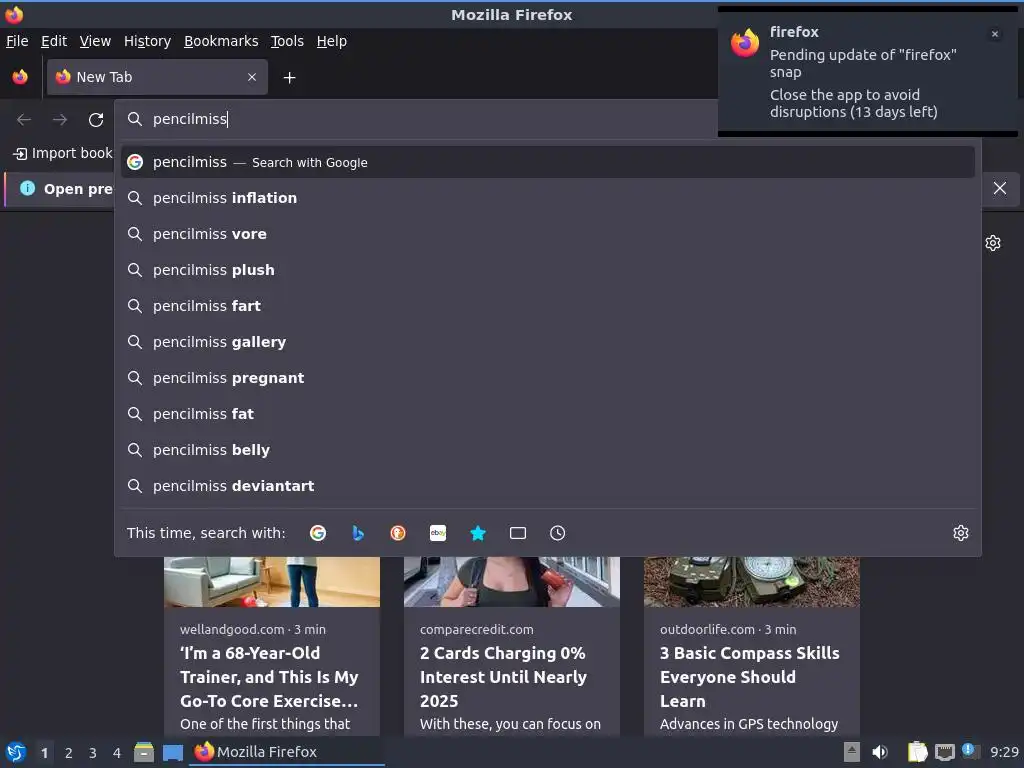
Task: Open the File menu
Action: pos(17,41)
